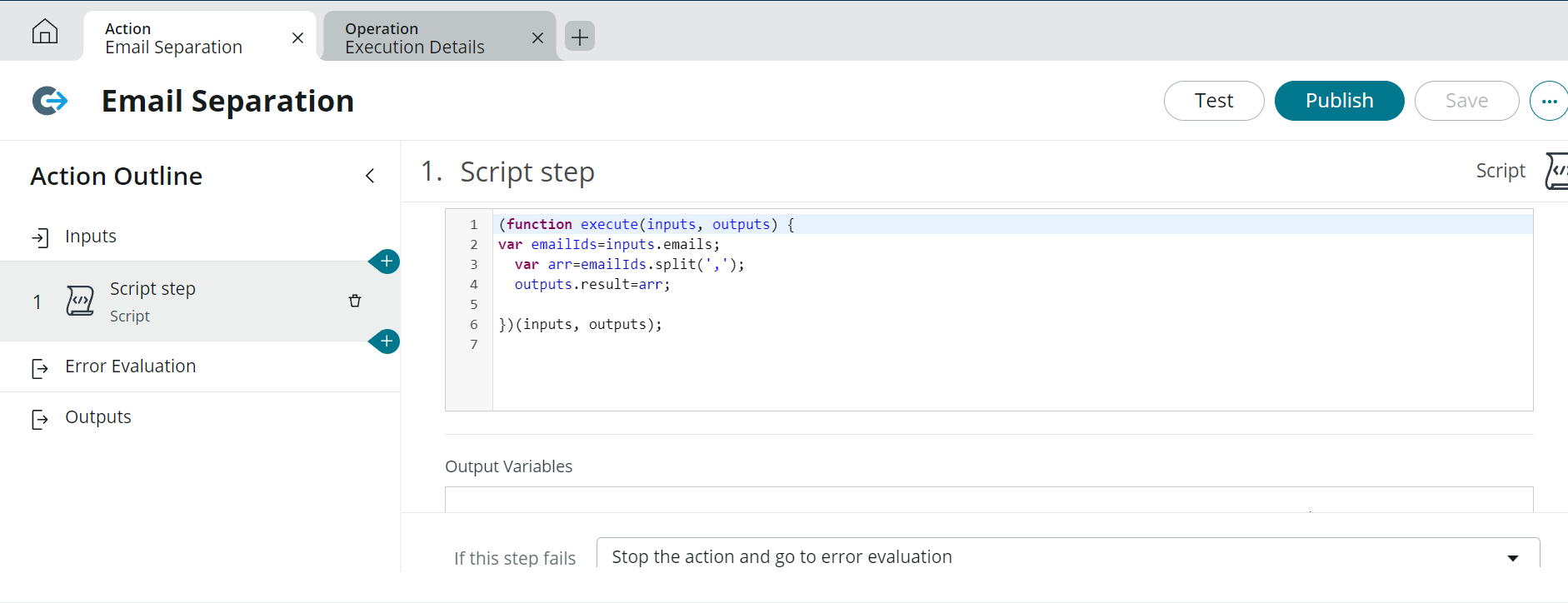
Task: Open Inputs in the Action Outline
Action: coord(91,237)
